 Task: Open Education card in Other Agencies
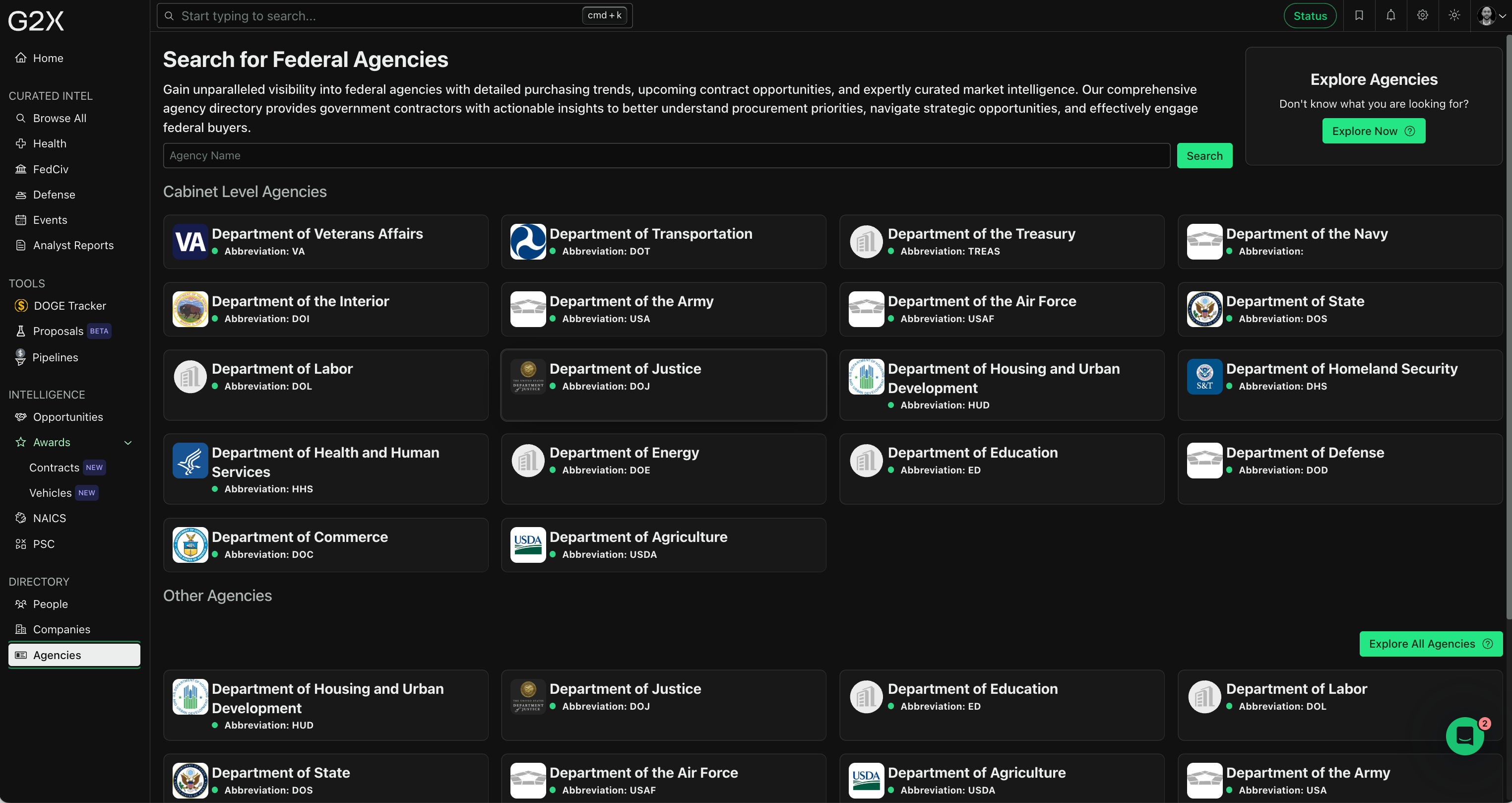pyautogui.click(x=1002, y=705)
